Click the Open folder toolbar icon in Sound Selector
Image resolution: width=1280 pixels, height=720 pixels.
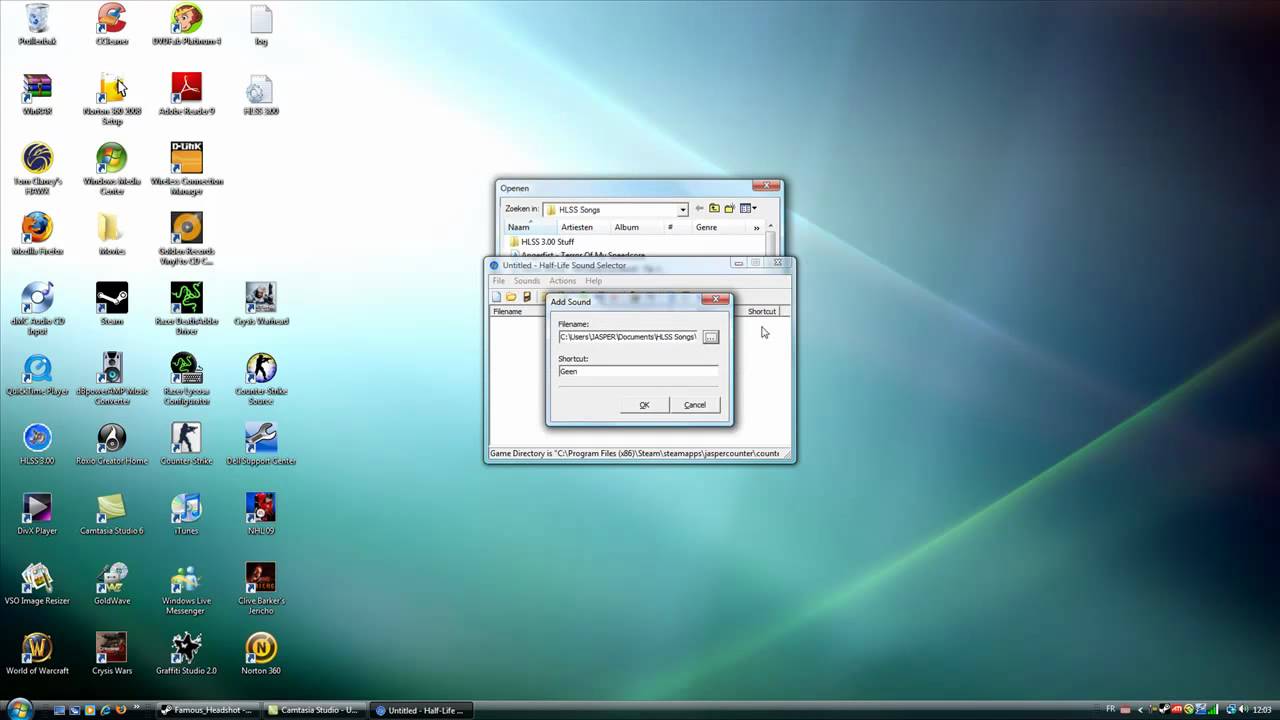(511, 297)
